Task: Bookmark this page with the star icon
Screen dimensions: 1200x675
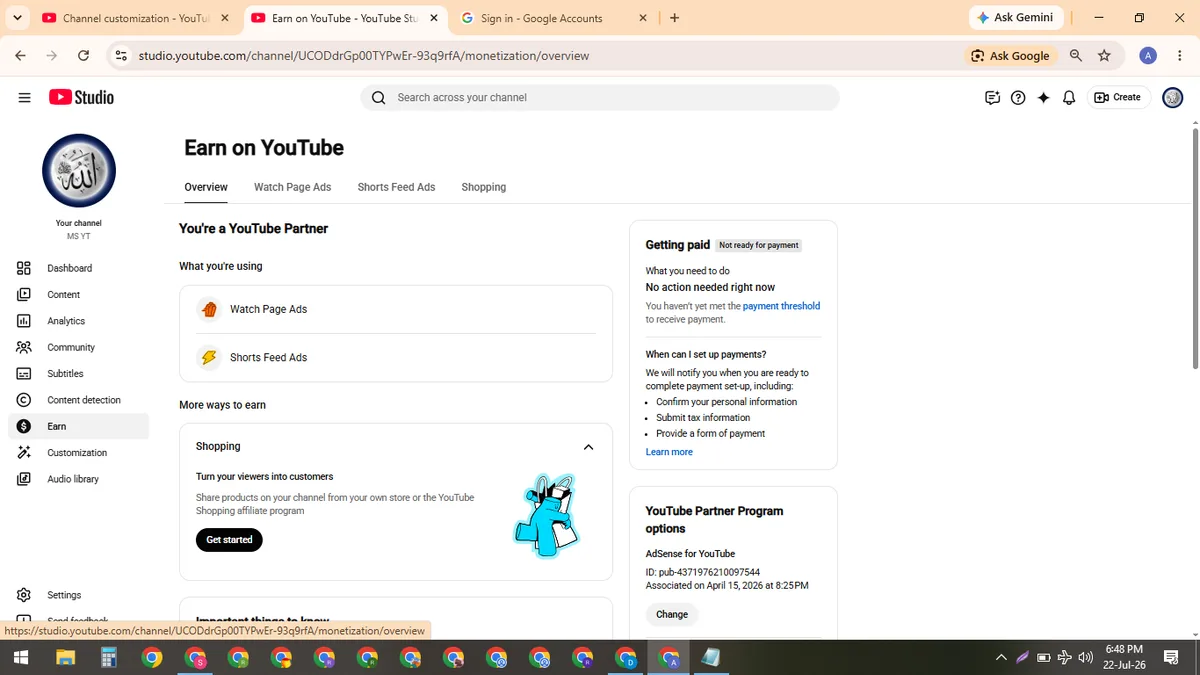Action: (1104, 56)
